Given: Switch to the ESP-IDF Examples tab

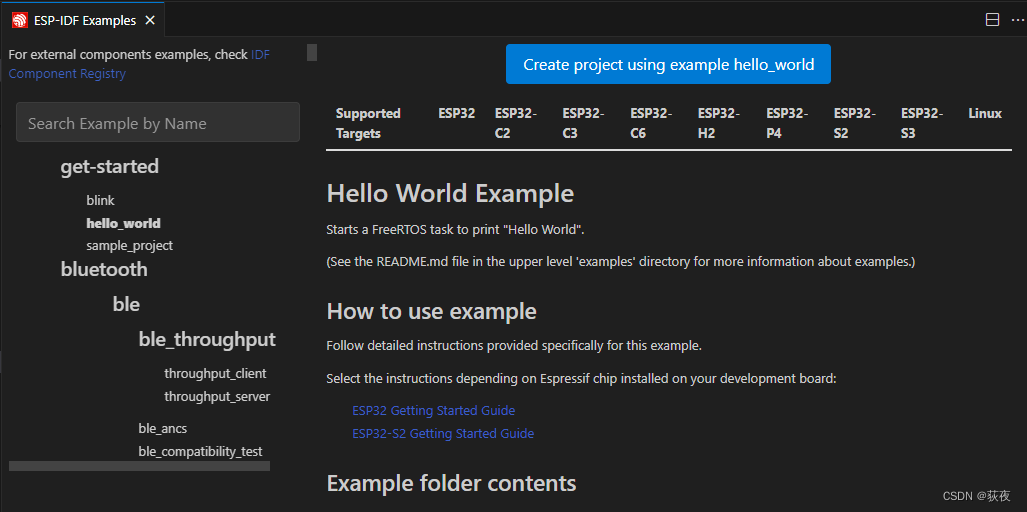Looking at the screenshot, I should (x=84, y=20).
